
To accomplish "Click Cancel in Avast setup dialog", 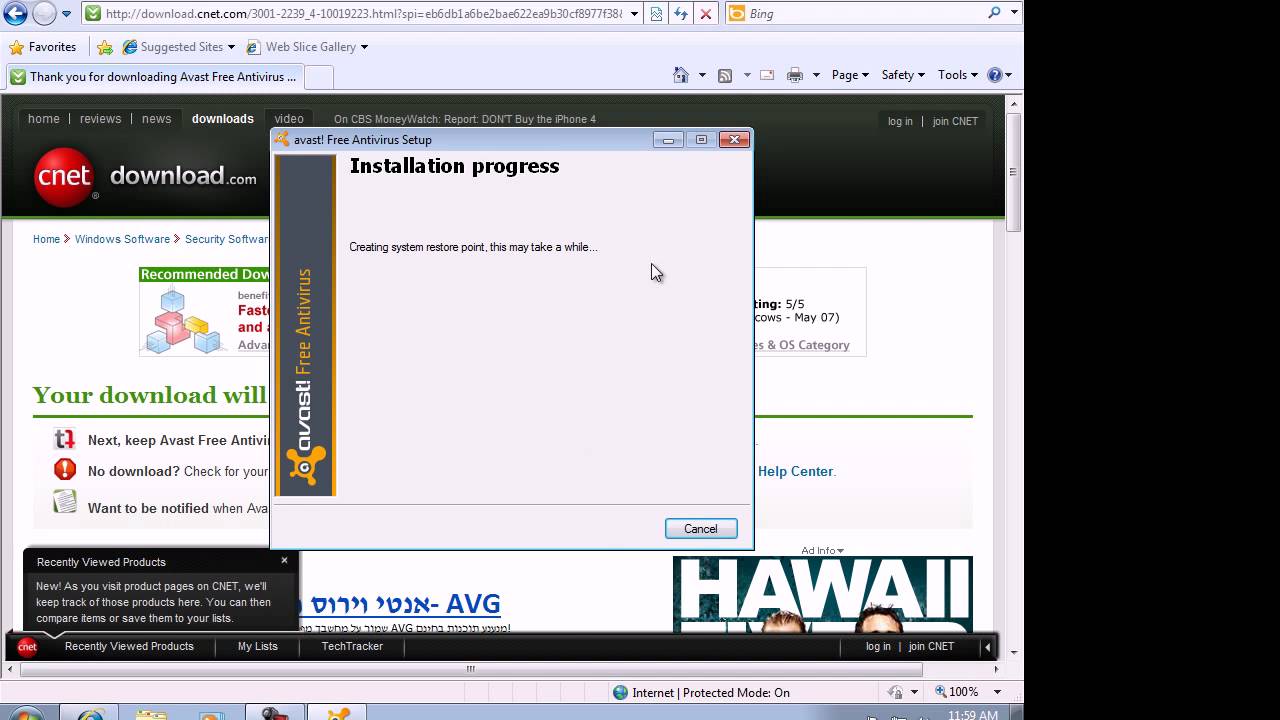I will coord(701,529).
